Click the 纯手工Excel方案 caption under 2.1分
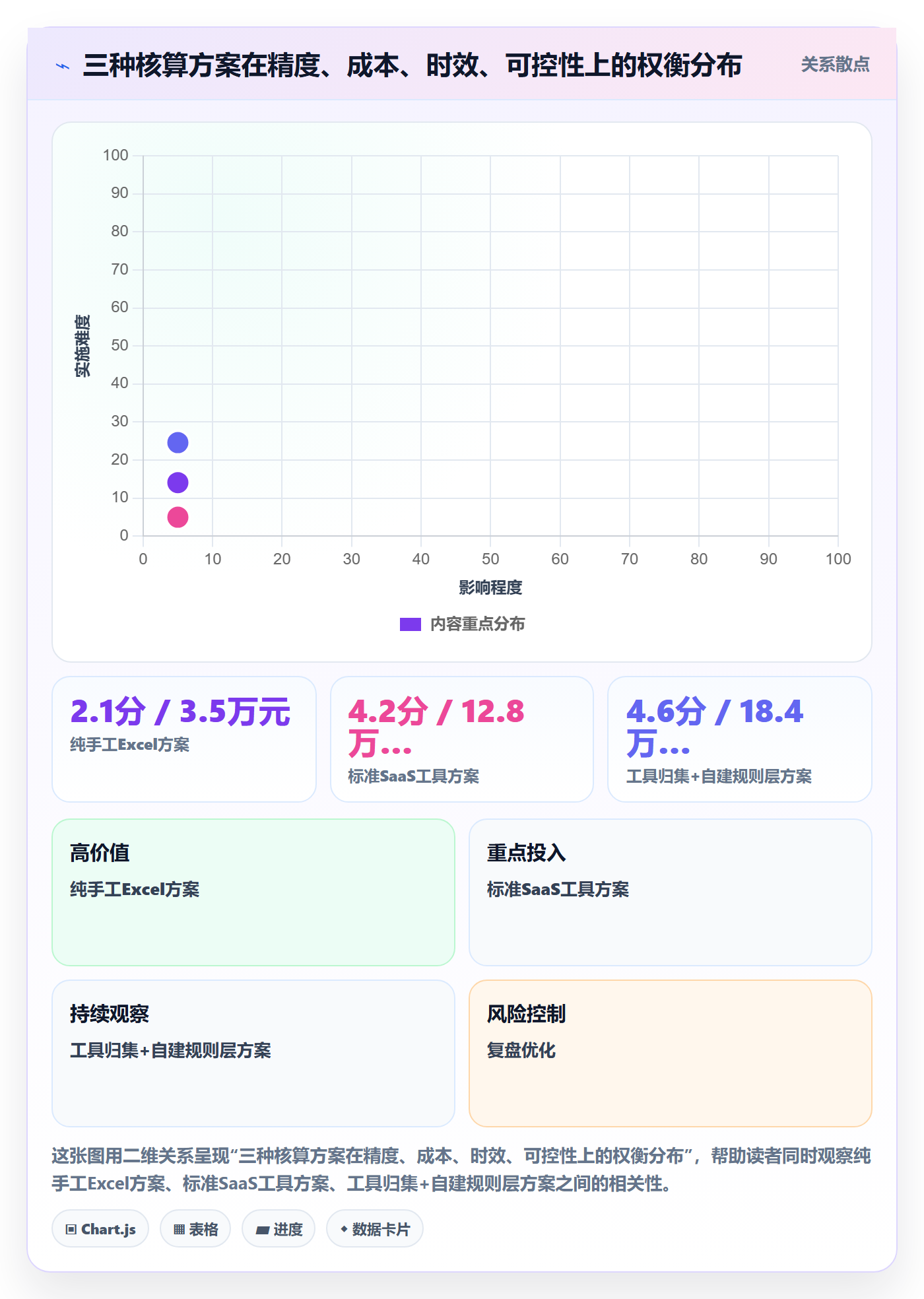924x1299 pixels. 130,745
